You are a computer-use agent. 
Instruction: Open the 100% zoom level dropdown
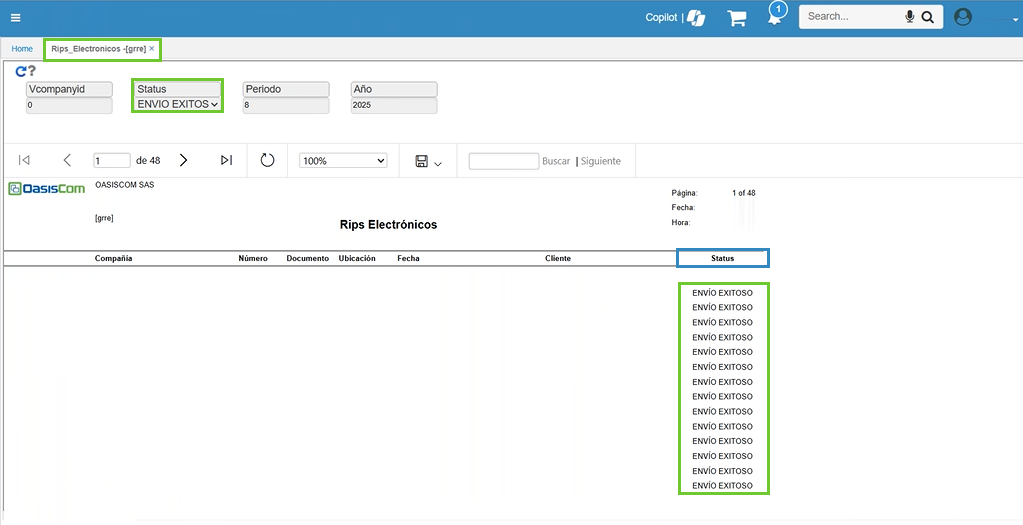tap(343, 161)
